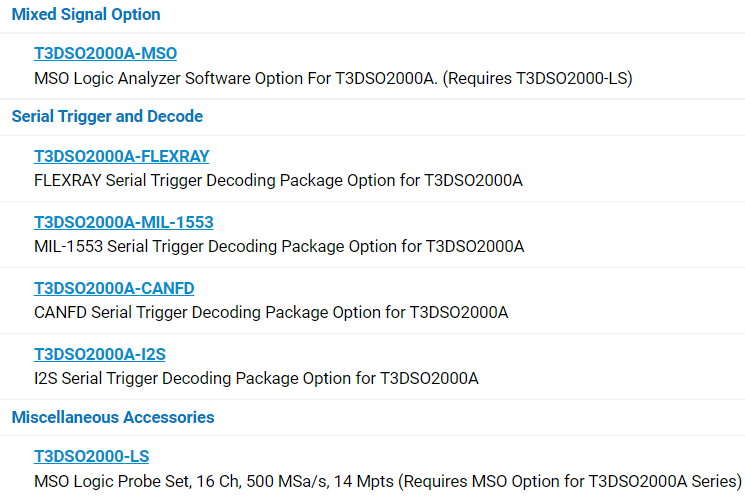
Task: Go to the T3DSO2000-LS accessory link
Action: pyautogui.click(x=91, y=456)
